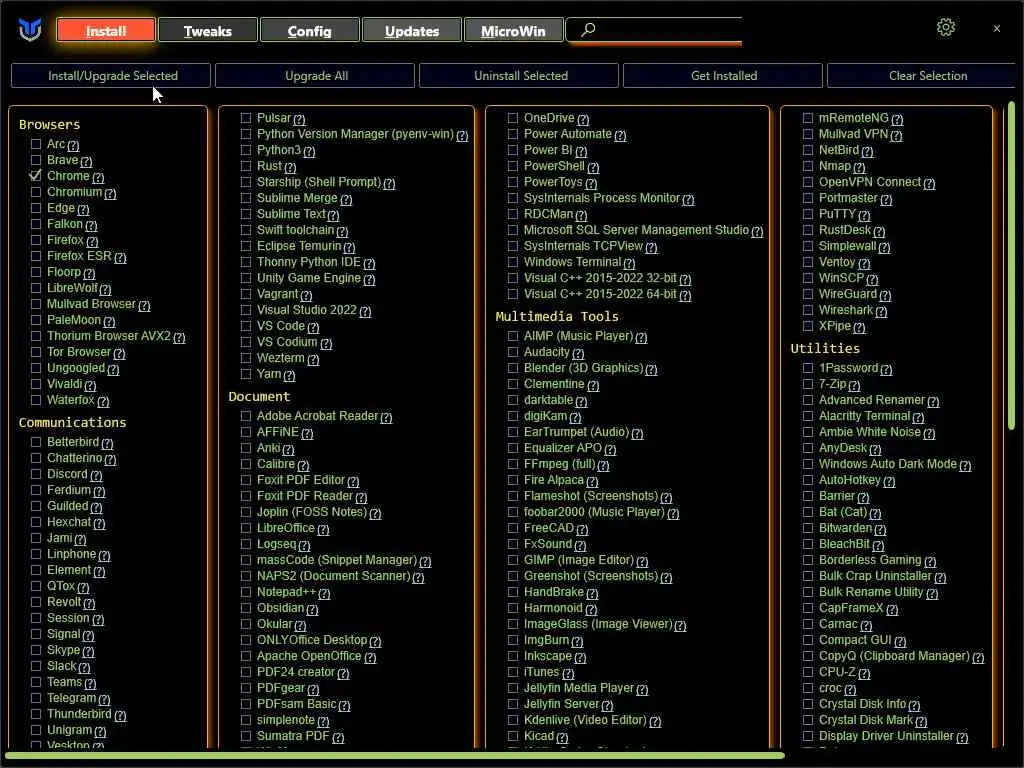Open the (?) help link for Python3
Screen dimensions: 1024x768
[310, 152]
